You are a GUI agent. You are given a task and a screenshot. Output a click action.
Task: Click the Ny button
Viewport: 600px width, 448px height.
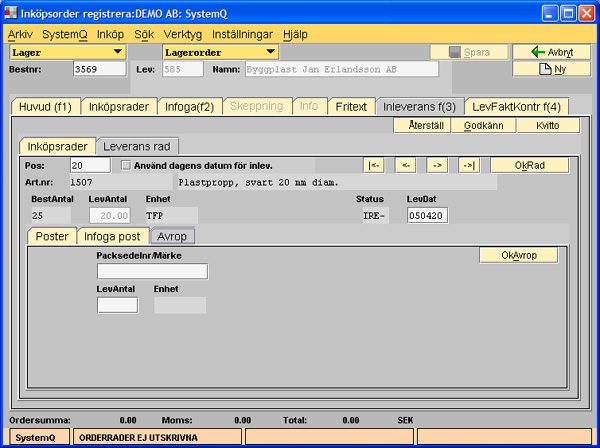(x=552, y=69)
